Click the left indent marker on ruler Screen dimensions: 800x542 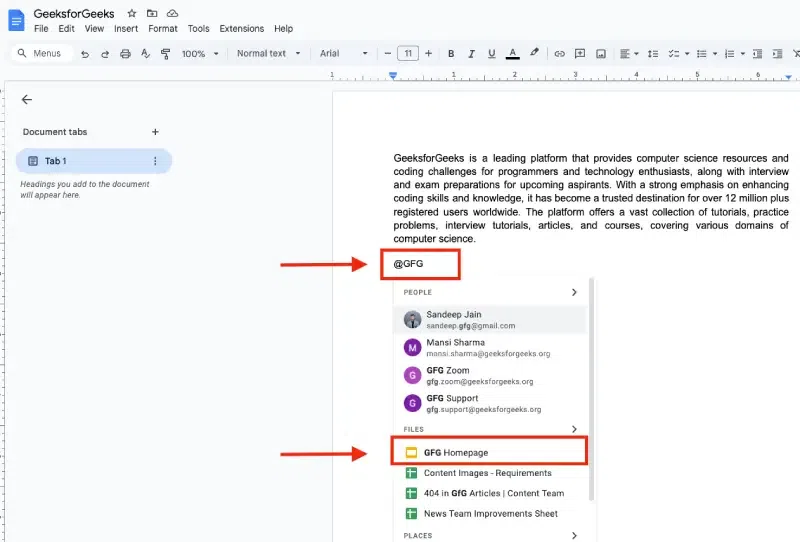coord(393,76)
